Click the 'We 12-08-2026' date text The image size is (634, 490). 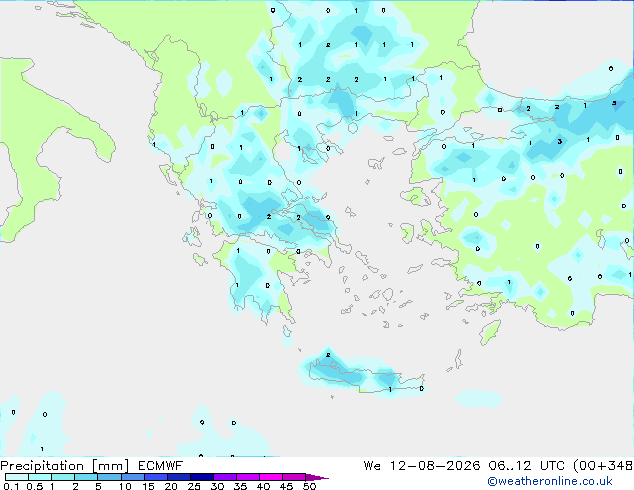click(422, 466)
